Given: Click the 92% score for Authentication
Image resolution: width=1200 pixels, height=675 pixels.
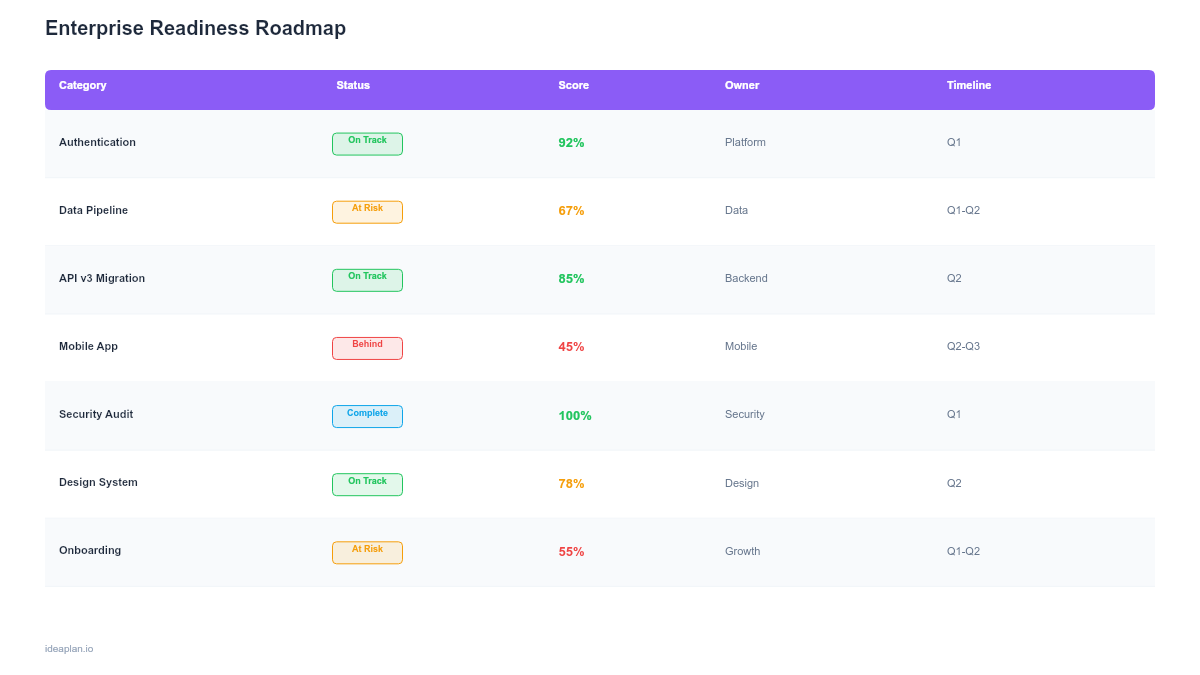Looking at the screenshot, I should point(571,142).
